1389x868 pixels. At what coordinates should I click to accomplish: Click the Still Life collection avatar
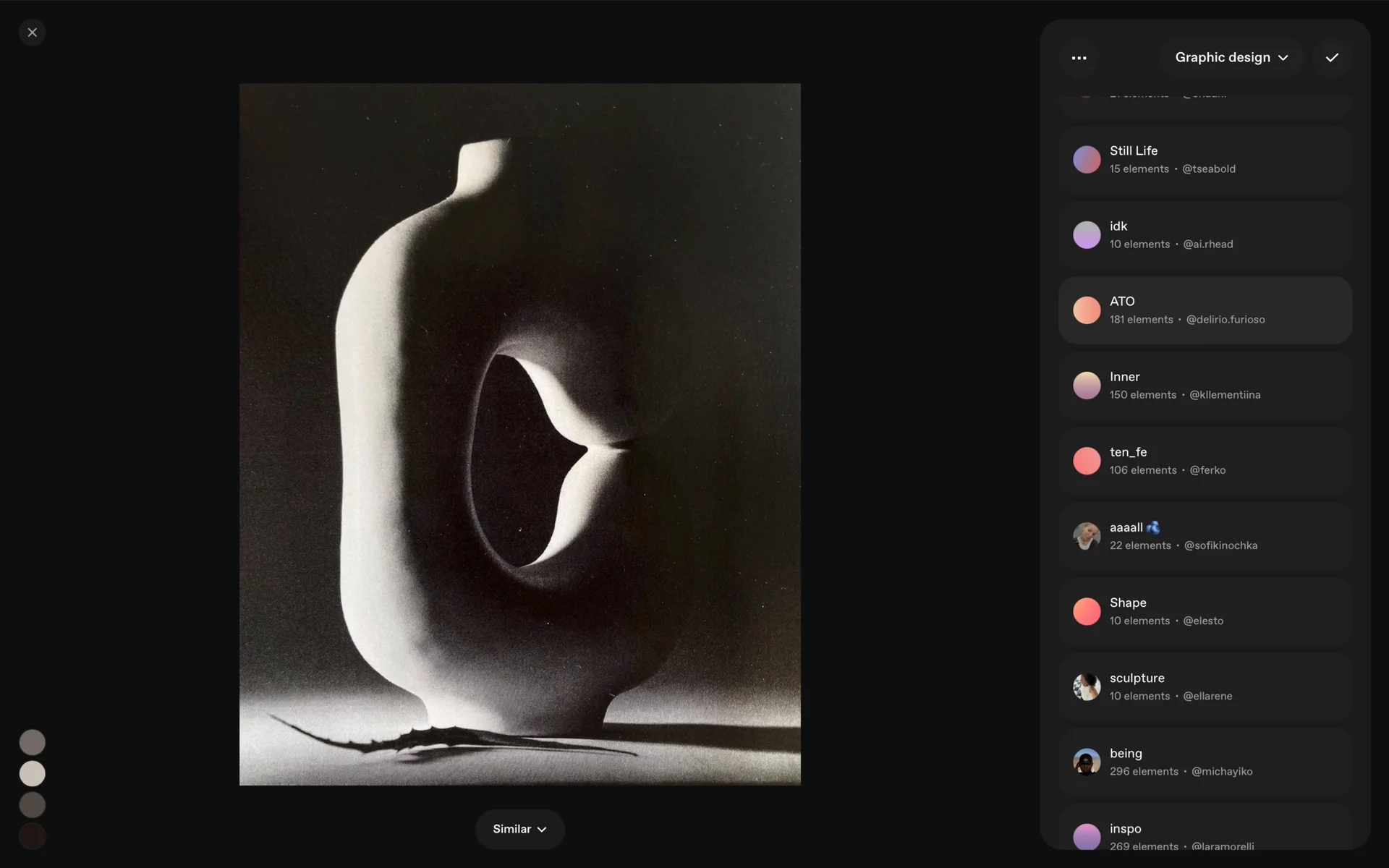[1086, 160]
